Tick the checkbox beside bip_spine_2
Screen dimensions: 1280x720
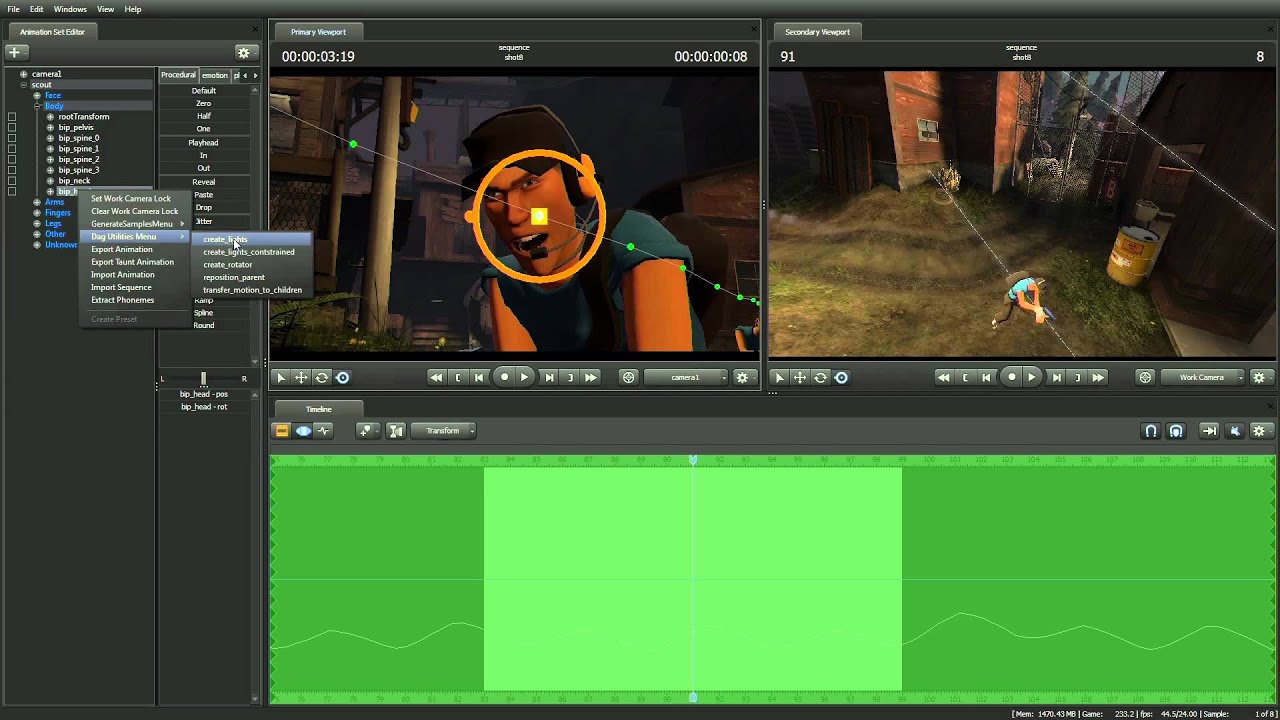[x=12, y=160]
